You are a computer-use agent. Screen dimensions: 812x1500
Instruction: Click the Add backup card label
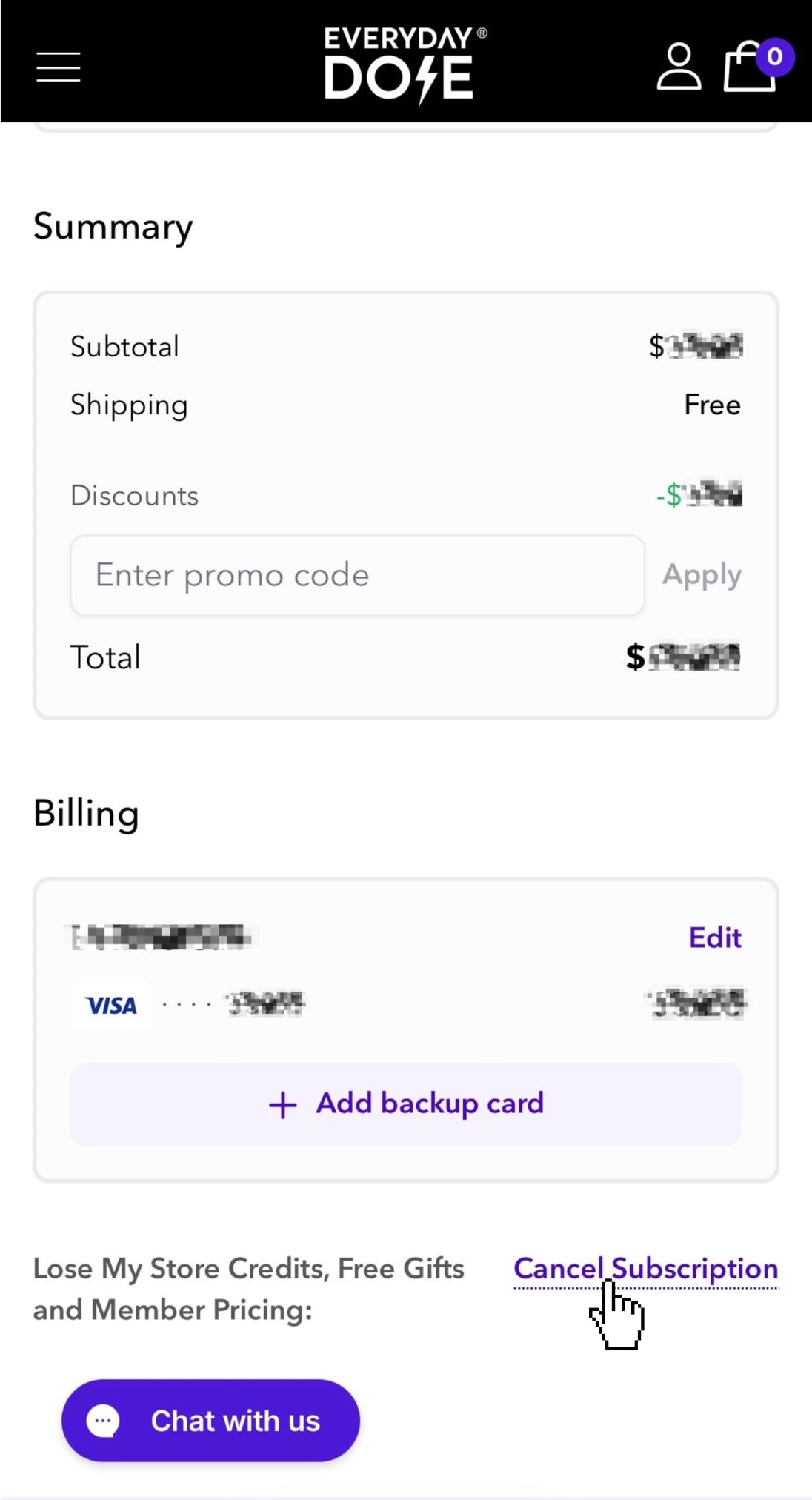[430, 1104]
